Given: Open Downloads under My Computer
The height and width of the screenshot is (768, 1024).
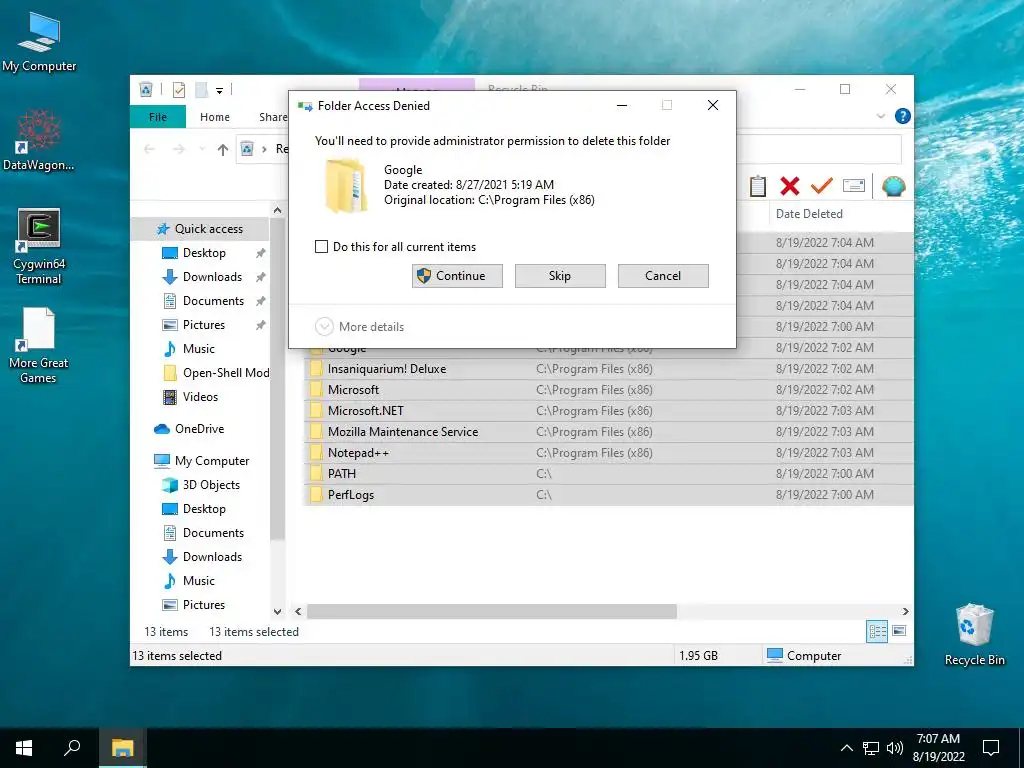Looking at the screenshot, I should [212, 557].
